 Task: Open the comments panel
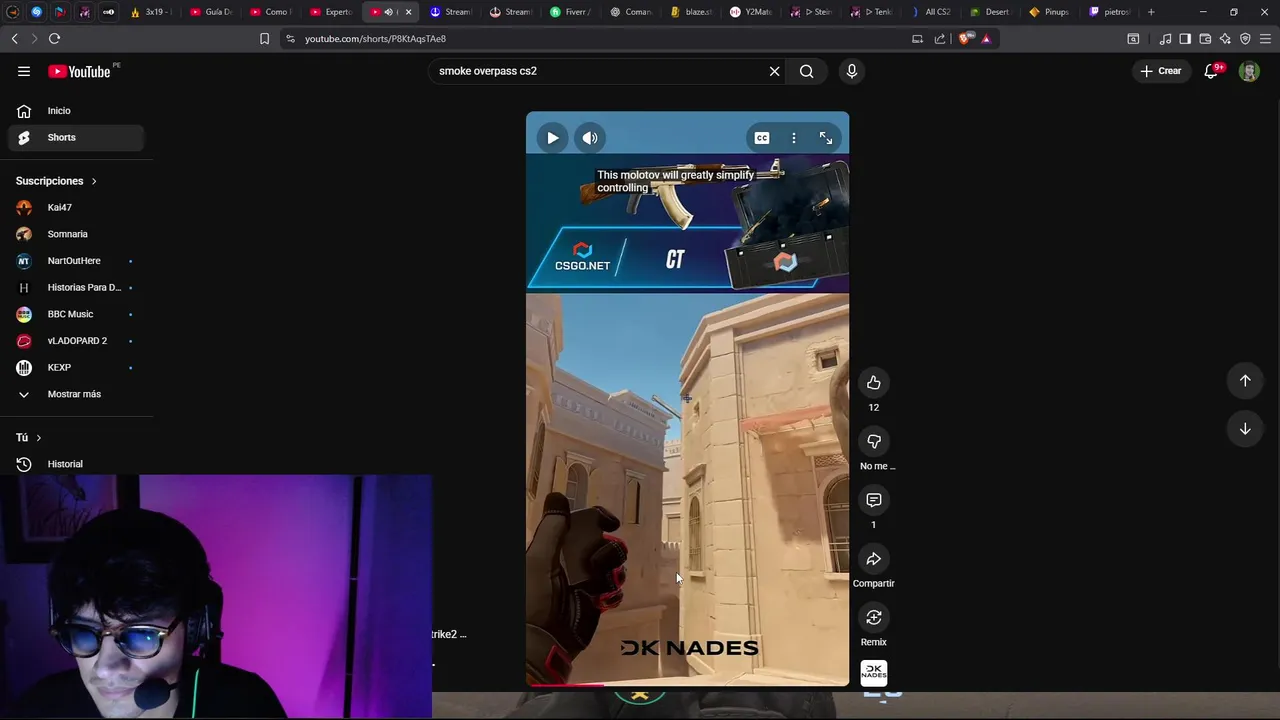[874, 500]
